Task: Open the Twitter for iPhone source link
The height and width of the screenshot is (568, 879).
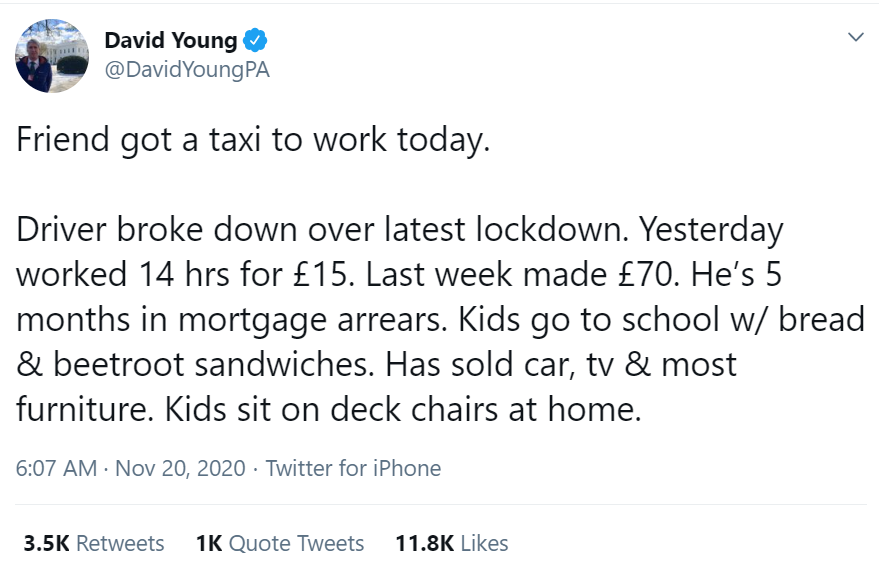Action: pyautogui.click(x=353, y=468)
